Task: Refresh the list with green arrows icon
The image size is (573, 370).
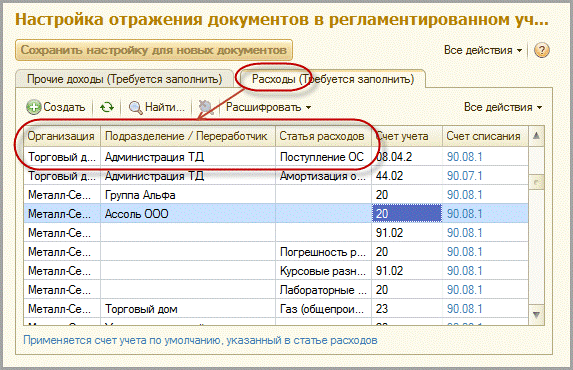Action: 107,107
